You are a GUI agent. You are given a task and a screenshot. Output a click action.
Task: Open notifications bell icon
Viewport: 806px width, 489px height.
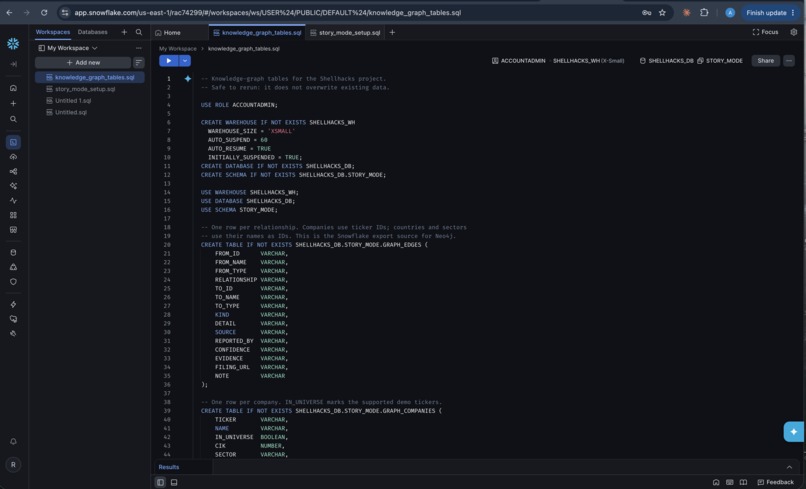coord(13,442)
